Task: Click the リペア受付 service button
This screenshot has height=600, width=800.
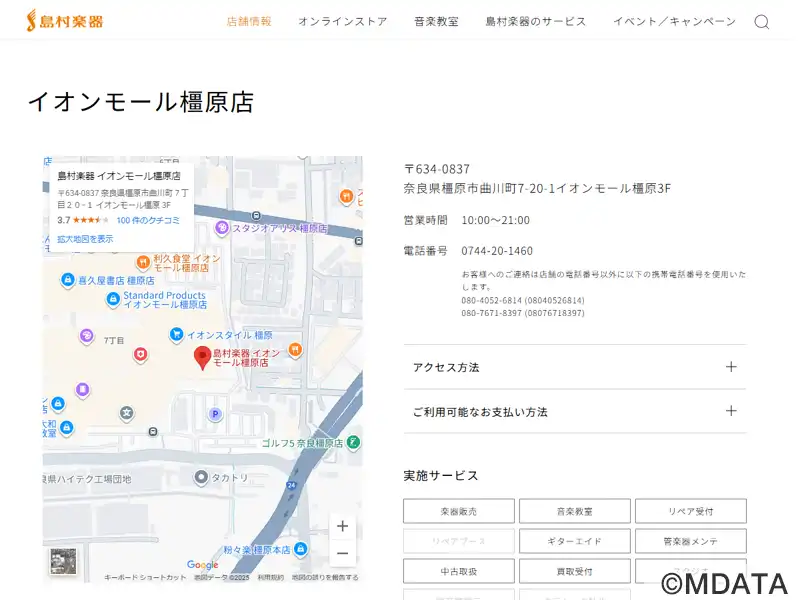Action: [x=691, y=511]
